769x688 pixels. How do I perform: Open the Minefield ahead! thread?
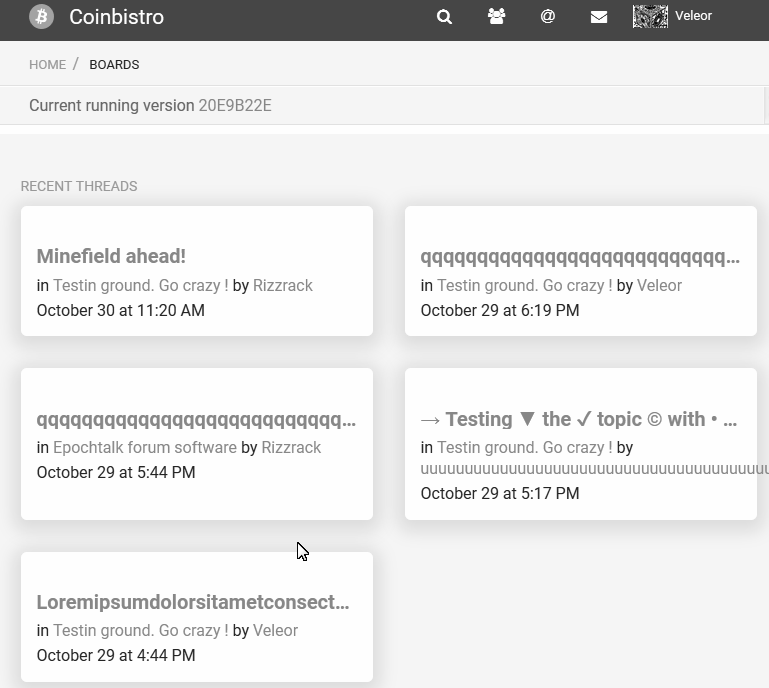(111, 256)
